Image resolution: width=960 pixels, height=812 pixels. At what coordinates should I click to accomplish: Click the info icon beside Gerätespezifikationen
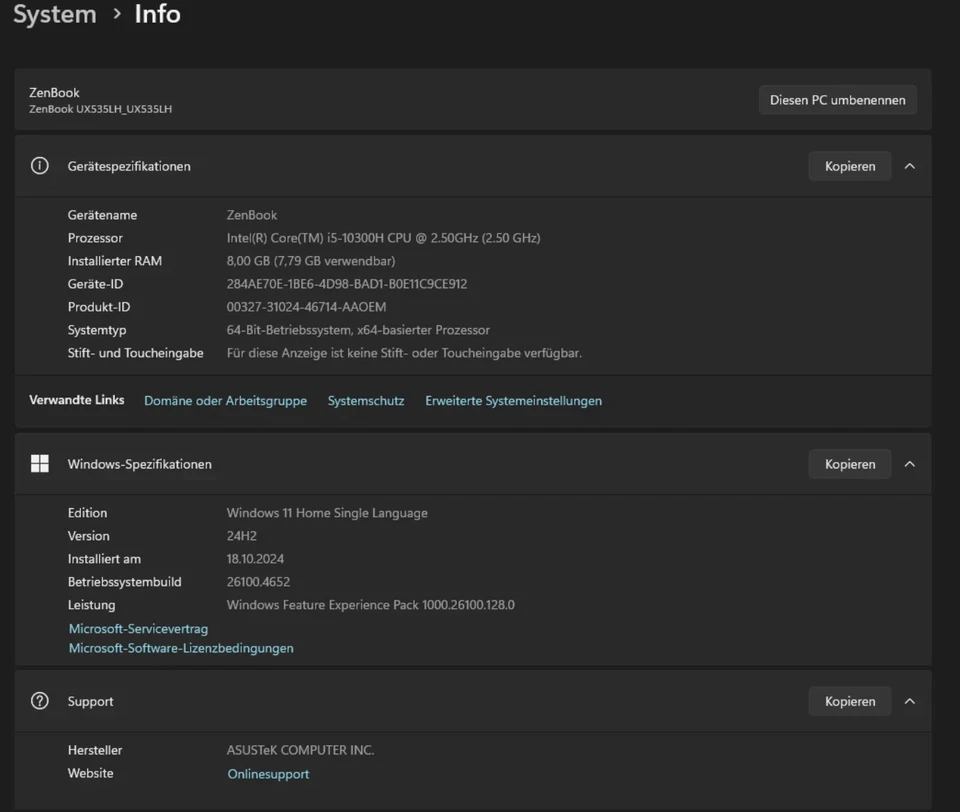[x=40, y=166]
